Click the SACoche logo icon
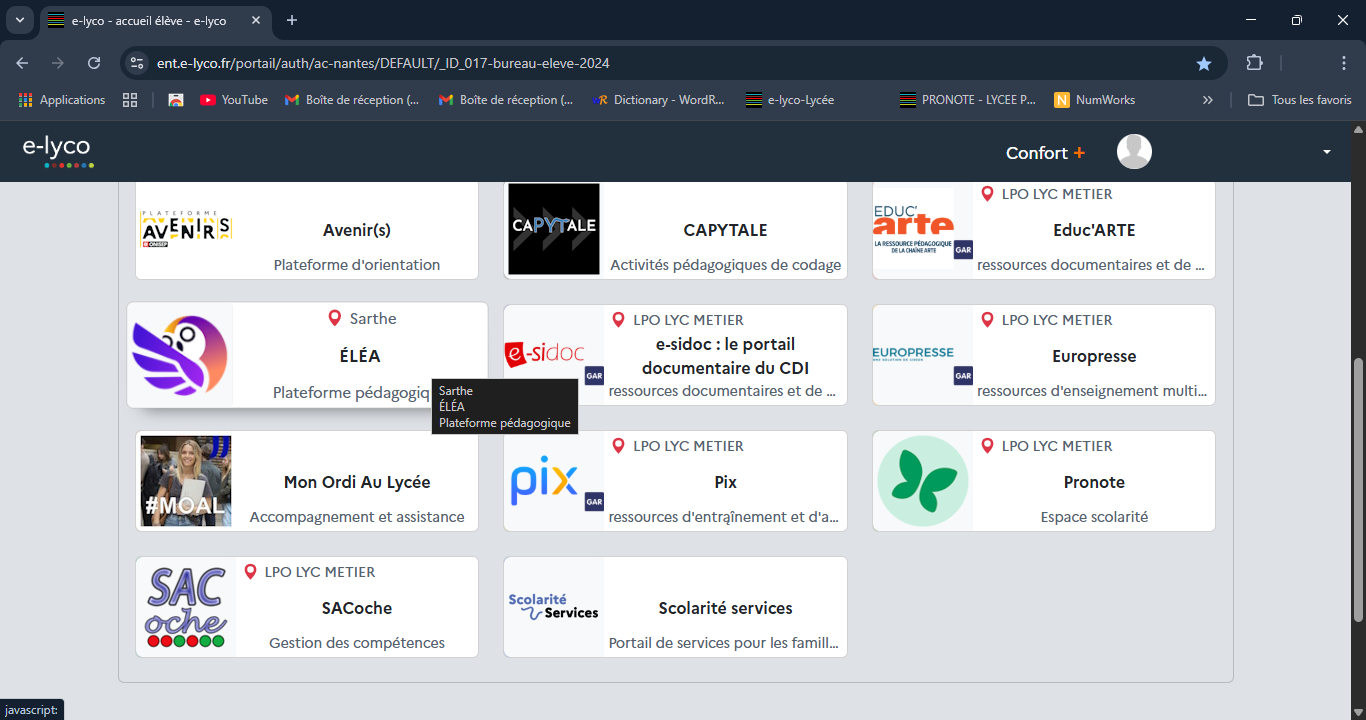Image resolution: width=1366 pixels, height=720 pixels. [186, 607]
